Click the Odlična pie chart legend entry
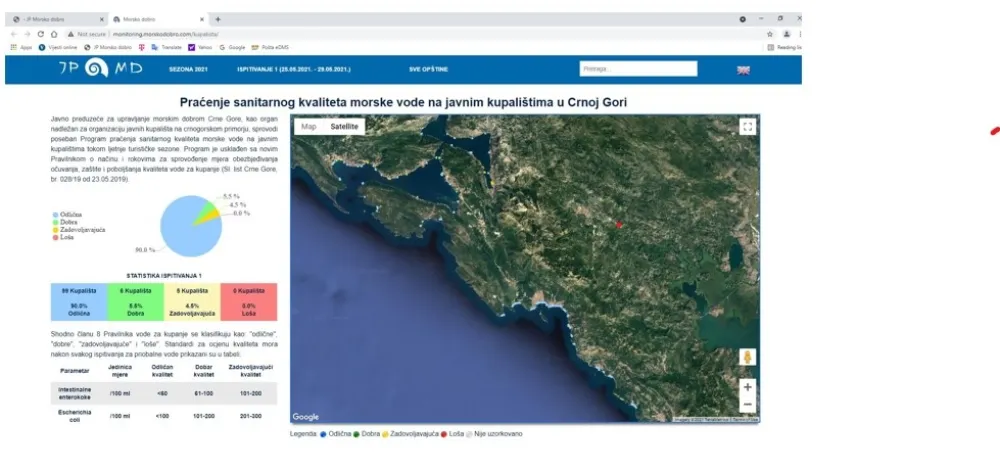1000x470 pixels. (68, 215)
